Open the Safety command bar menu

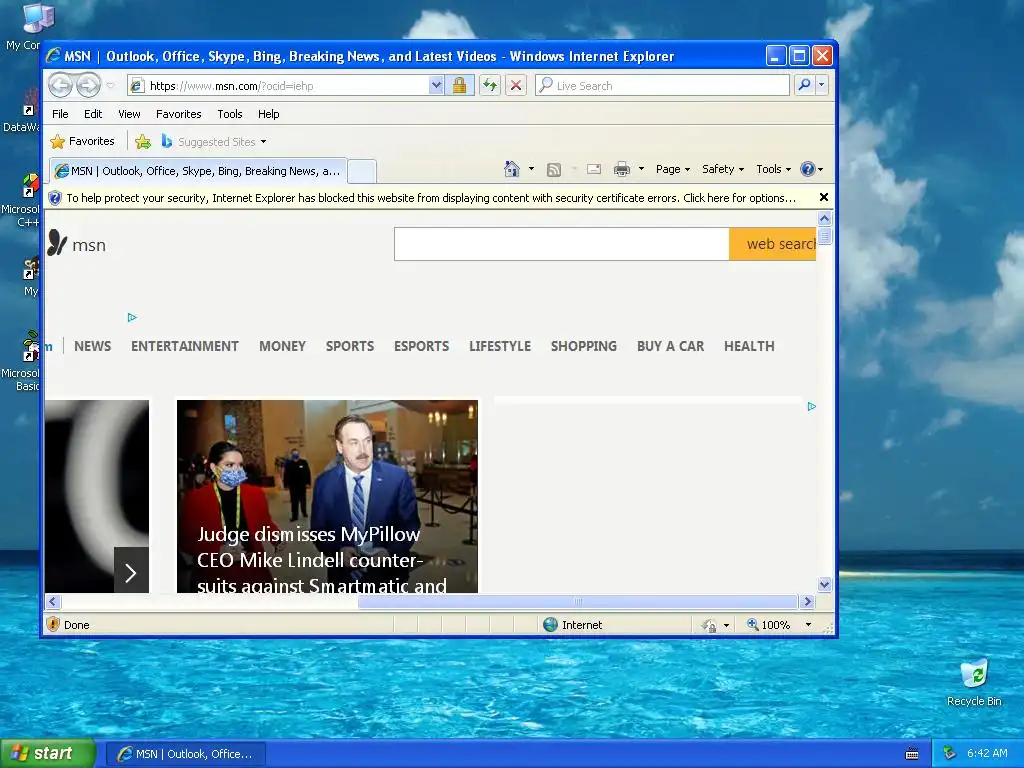(x=722, y=169)
